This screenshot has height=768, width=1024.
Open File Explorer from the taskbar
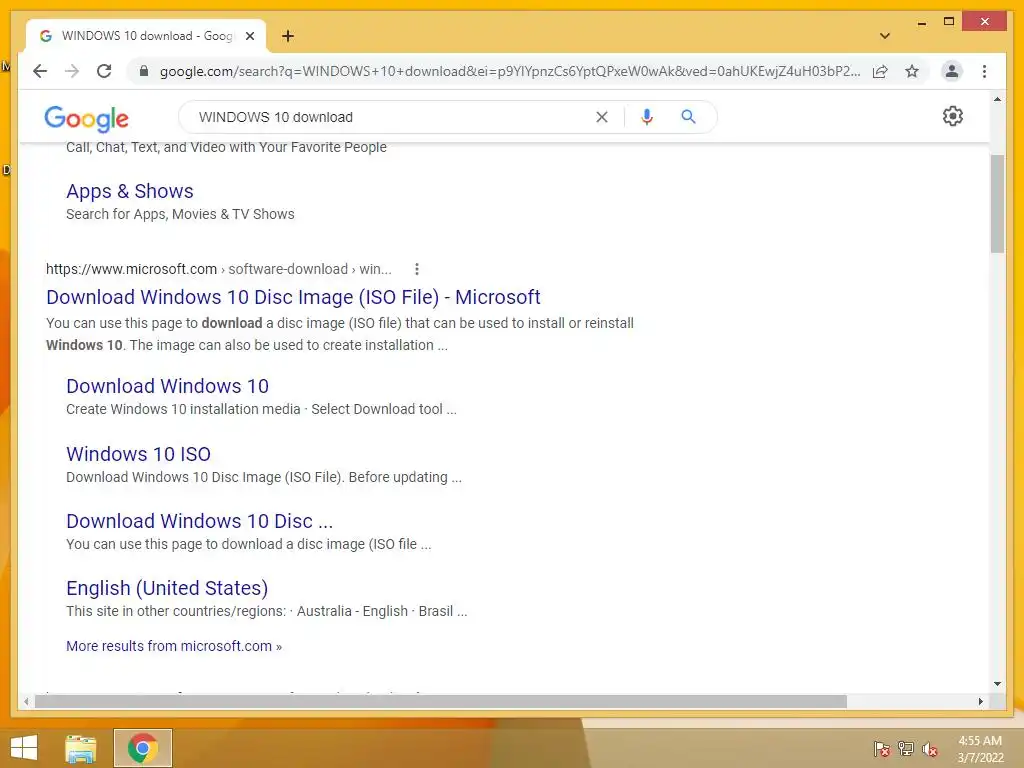click(80, 748)
